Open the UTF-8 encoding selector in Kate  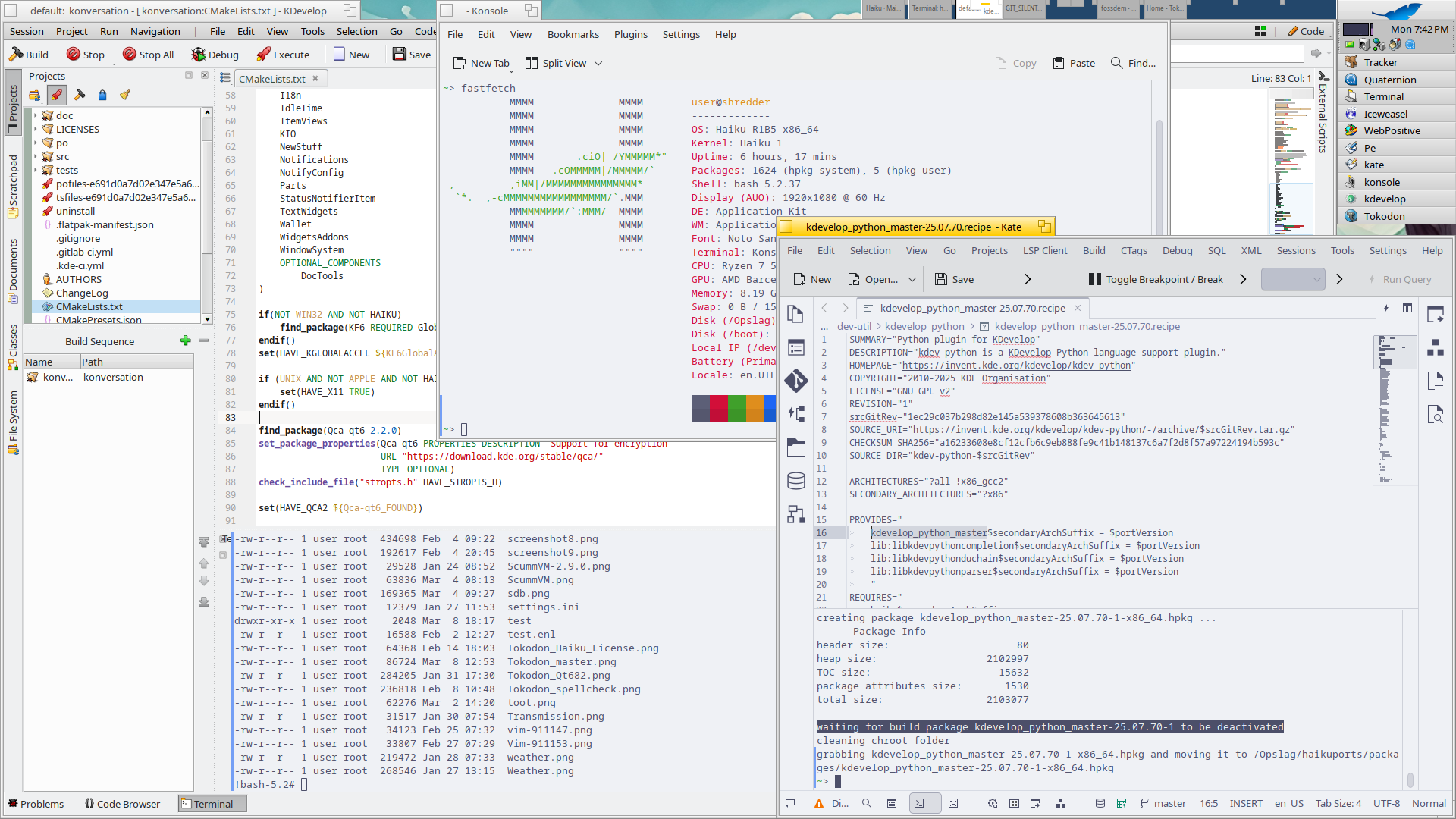click(x=1386, y=803)
